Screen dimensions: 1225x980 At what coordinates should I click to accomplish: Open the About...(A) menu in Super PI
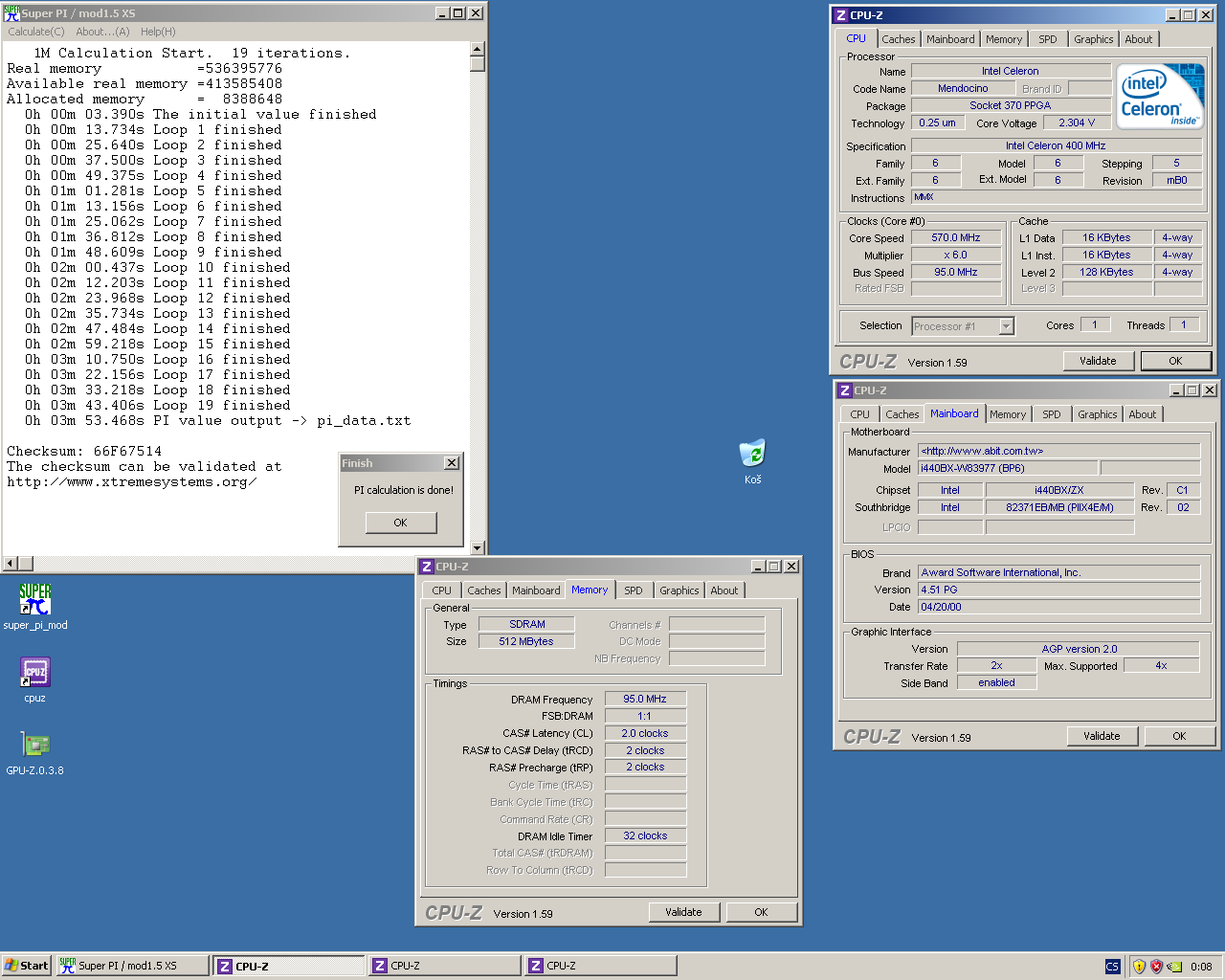pos(102,32)
